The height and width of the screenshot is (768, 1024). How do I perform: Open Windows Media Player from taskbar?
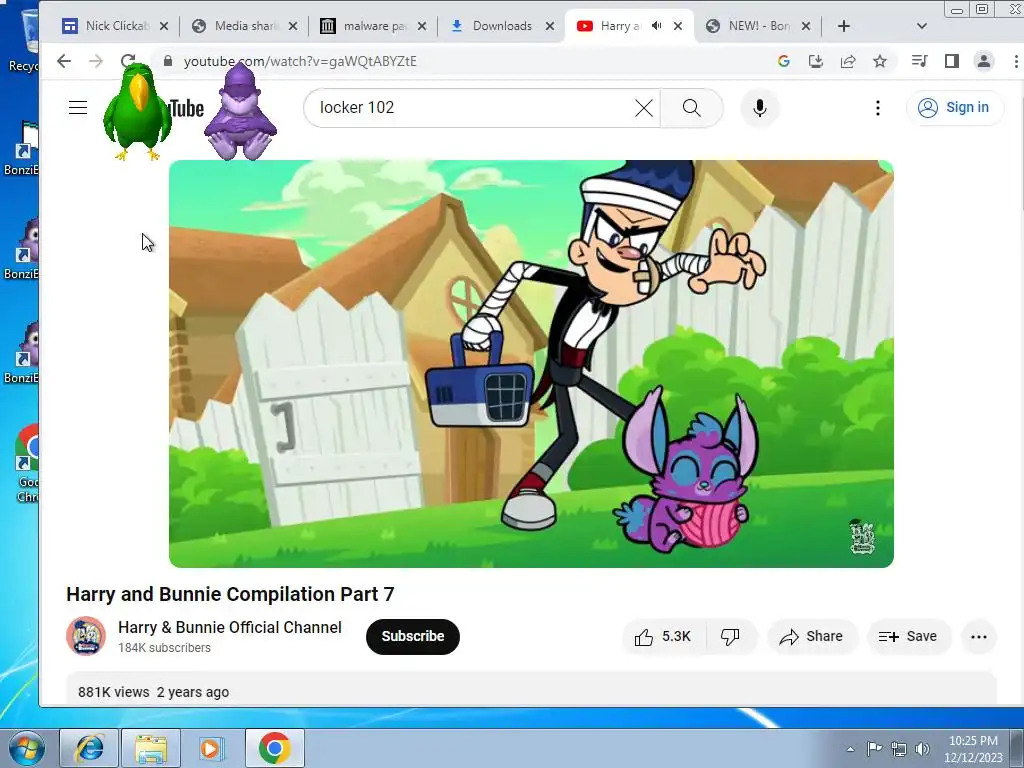click(212, 748)
